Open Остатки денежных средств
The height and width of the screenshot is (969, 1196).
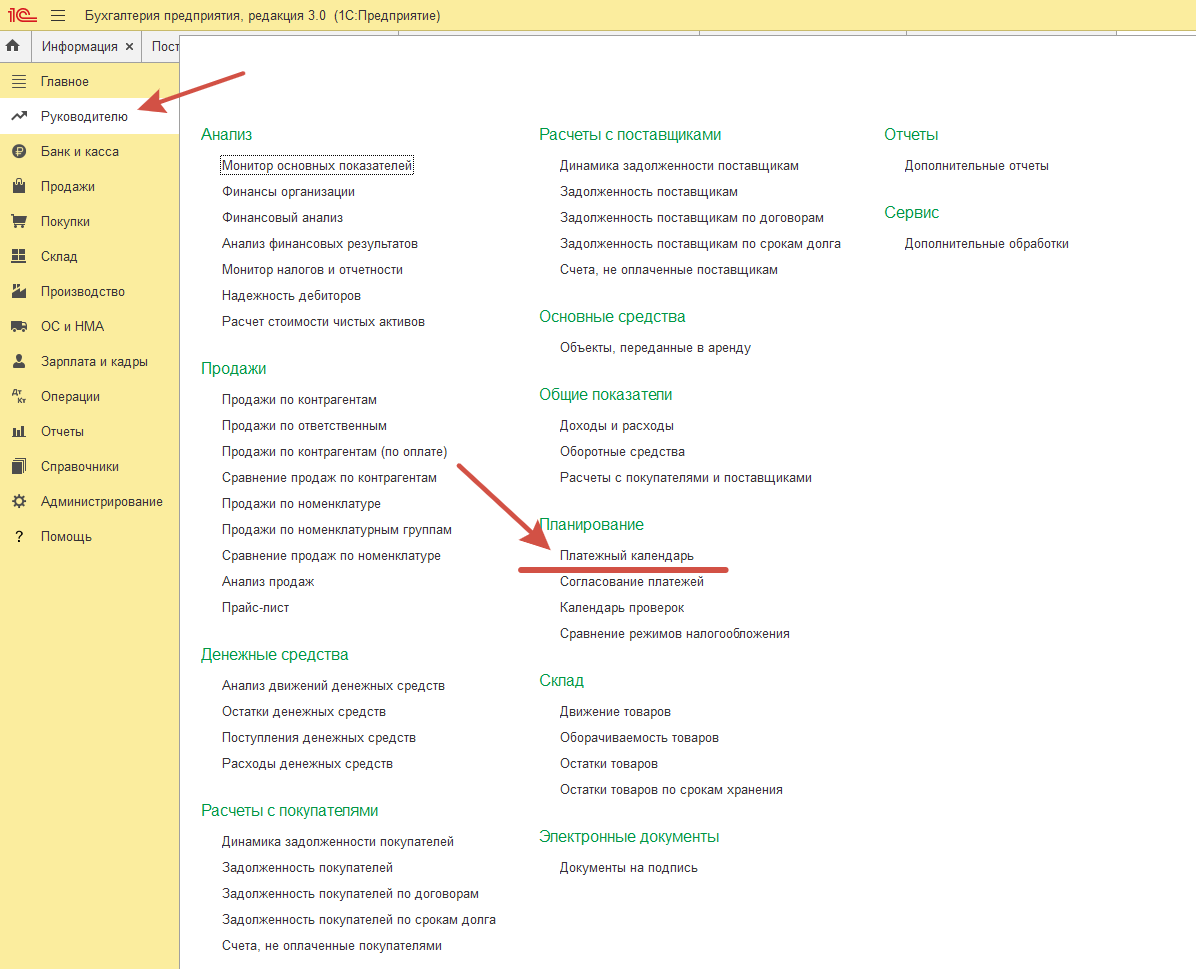(x=304, y=712)
